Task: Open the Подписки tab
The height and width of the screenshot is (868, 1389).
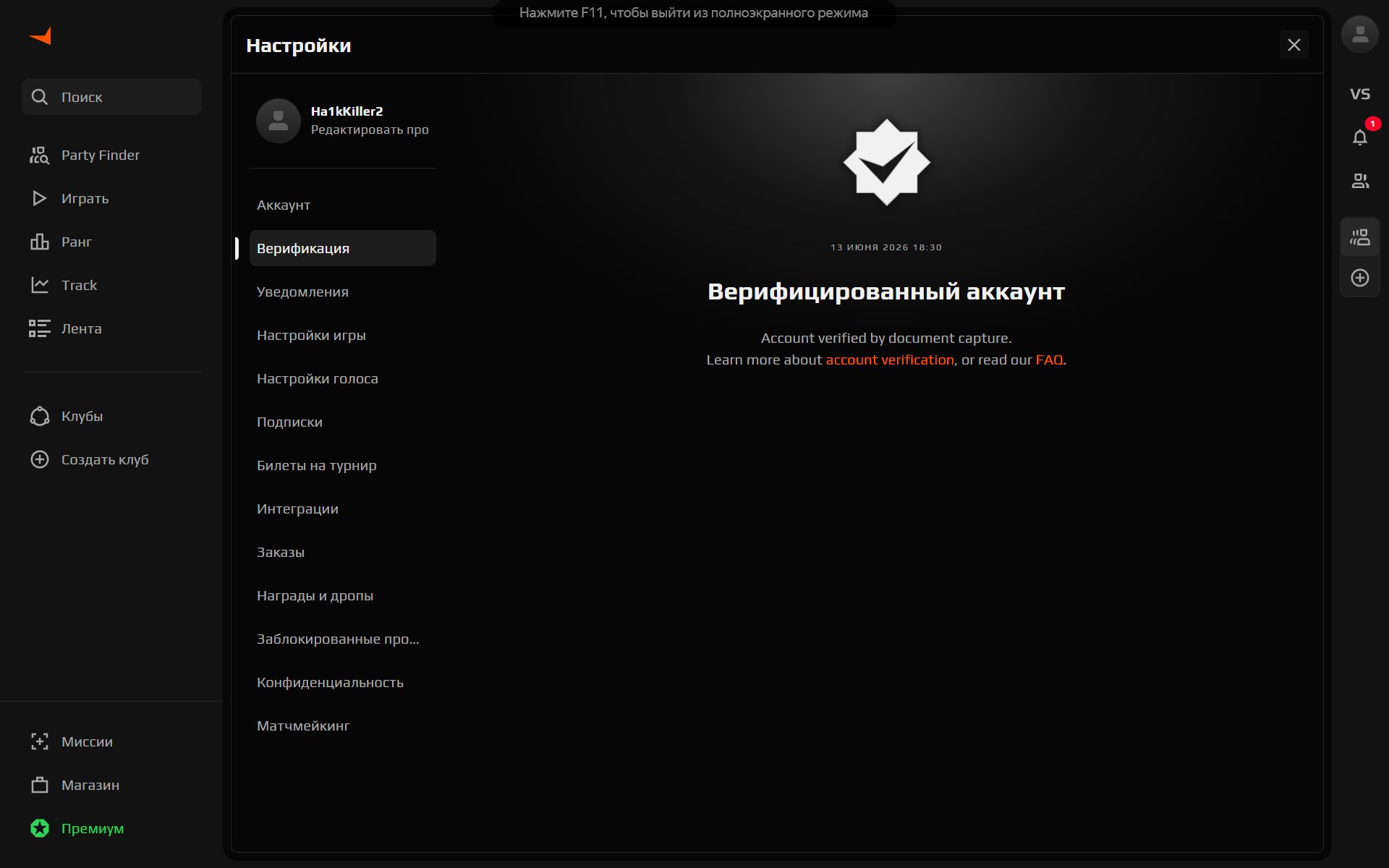Action: pos(343,422)
